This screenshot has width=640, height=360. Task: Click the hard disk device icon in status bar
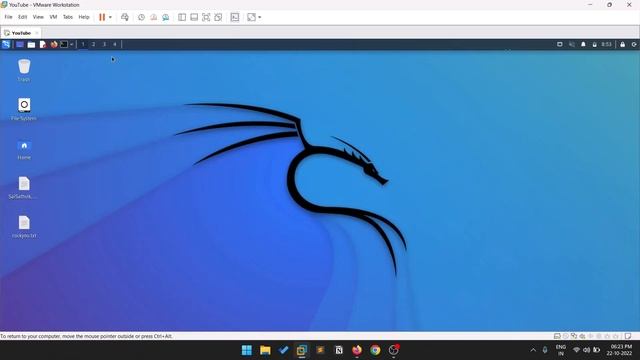click(557, 336)
